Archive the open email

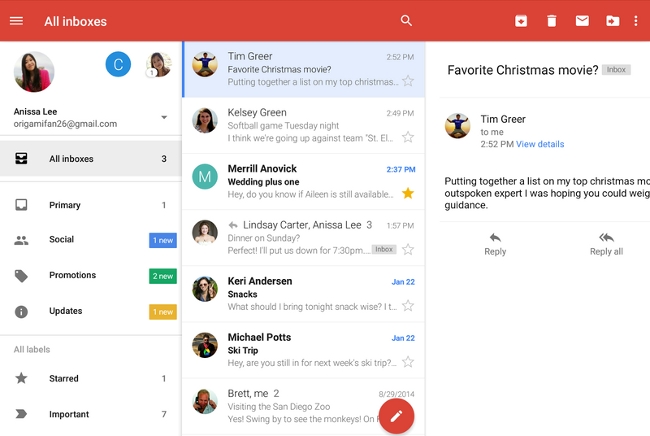(521, 21)
